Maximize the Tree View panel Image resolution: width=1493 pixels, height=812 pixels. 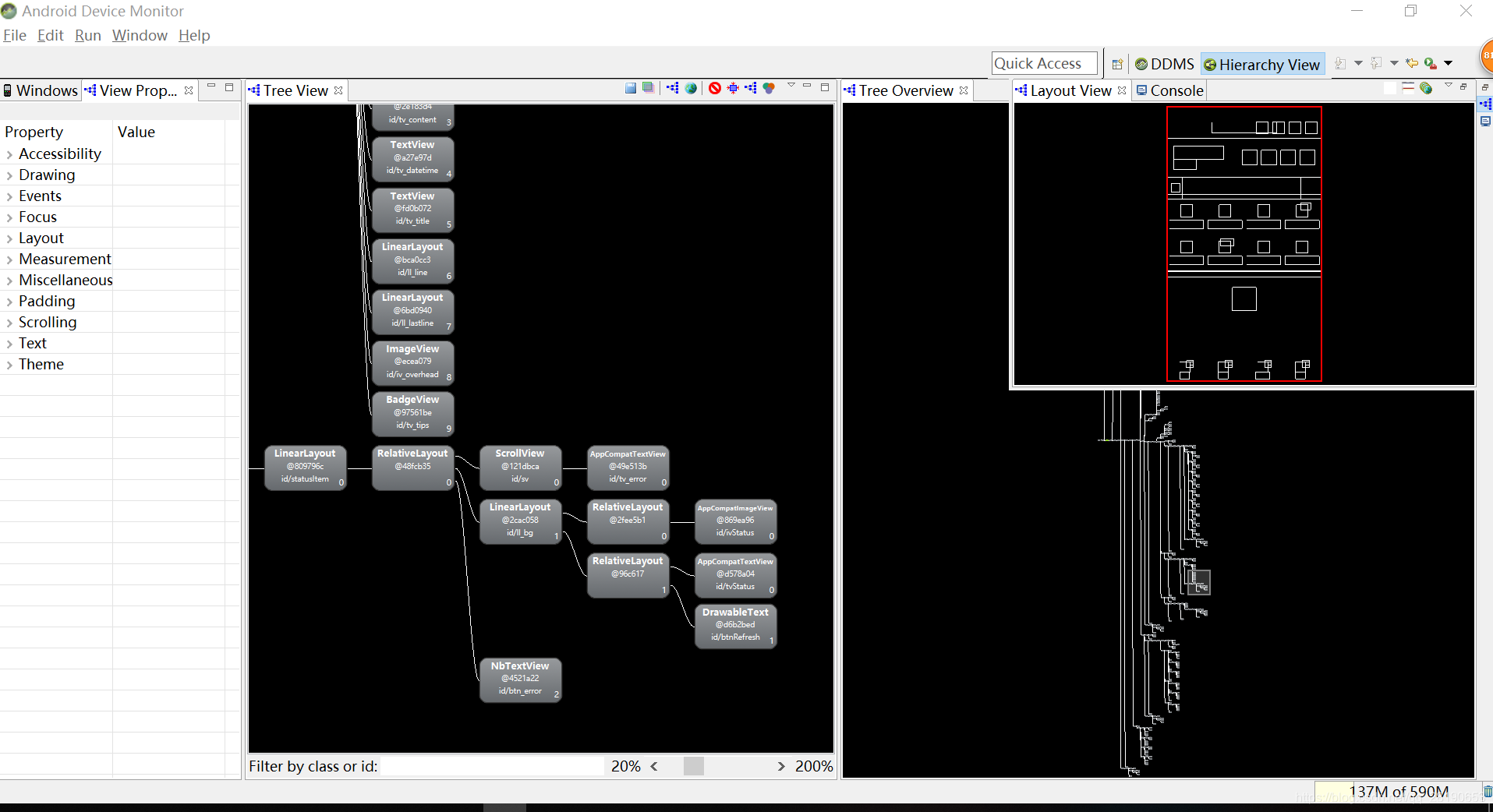coord(825,87)
